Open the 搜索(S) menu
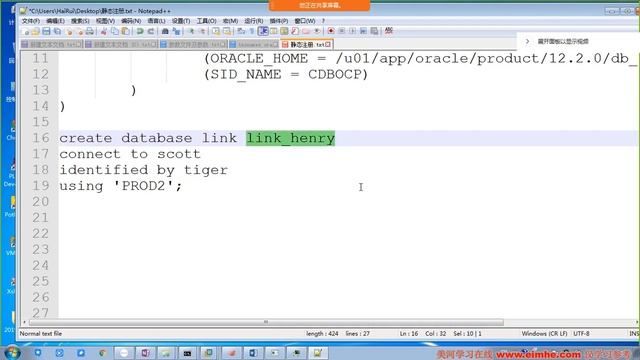The height and width of the screenshot is (360, 640). pos(80,21)
